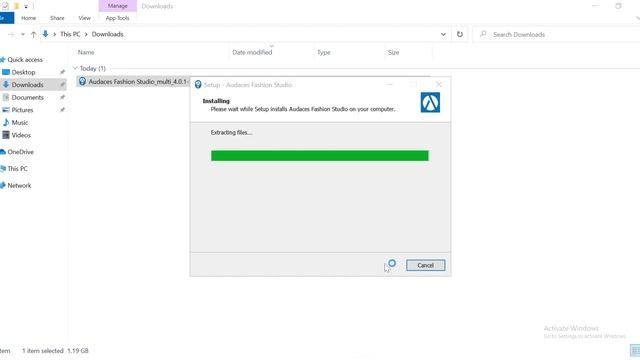The image size is (640, 360).
Task: Click the OneDrive cloud icon
Action: pos(3,152)
